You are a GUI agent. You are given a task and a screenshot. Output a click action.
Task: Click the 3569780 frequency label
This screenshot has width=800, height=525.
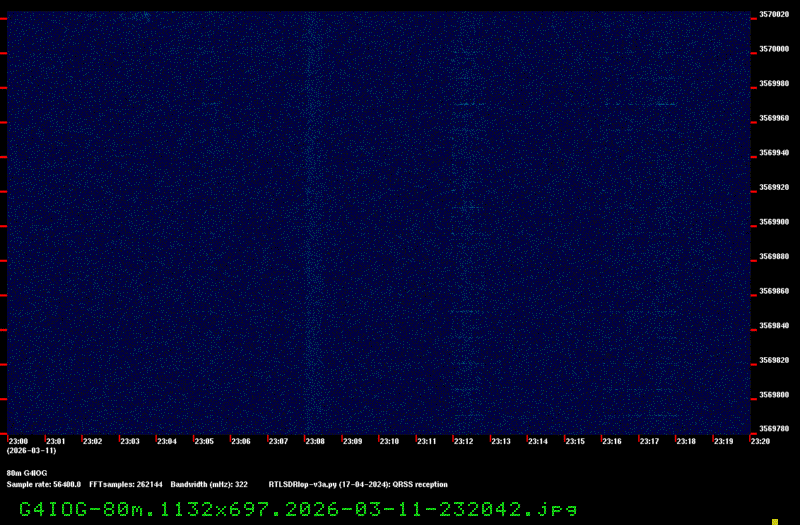pyautogui.click(x=774, y=429)
